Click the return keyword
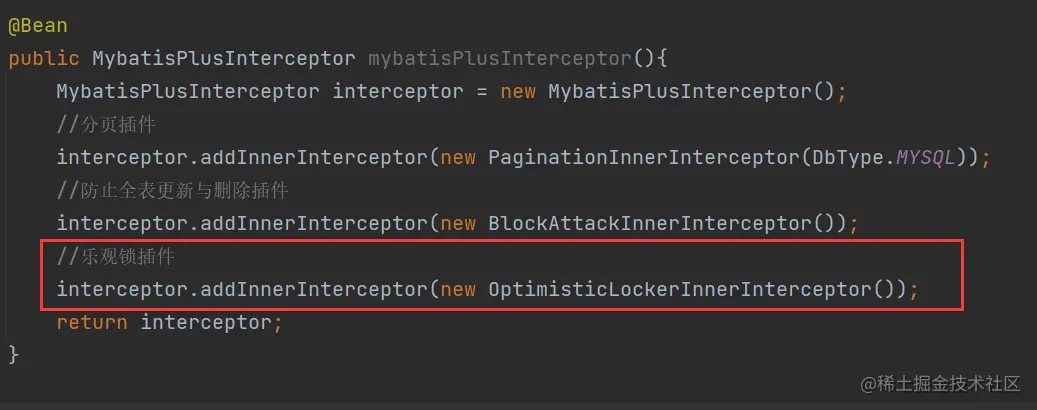The width and height of the screenshot is (1037, 410). tap(92, 323)
